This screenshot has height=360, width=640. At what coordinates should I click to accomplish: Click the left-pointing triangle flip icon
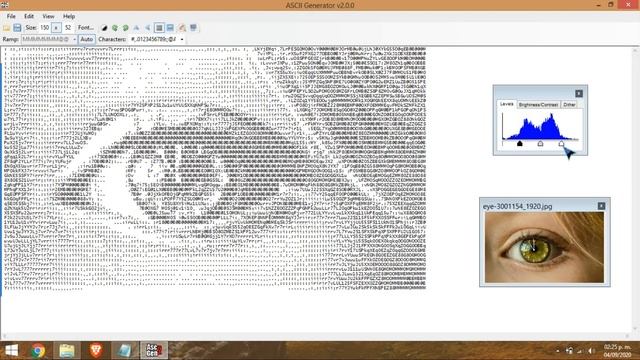(x=147, y=28)
